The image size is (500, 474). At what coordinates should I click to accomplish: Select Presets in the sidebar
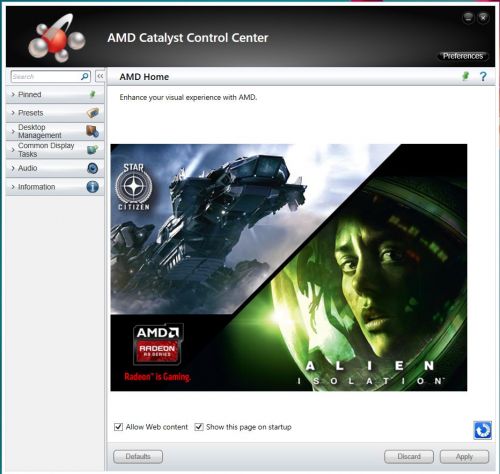55,113
